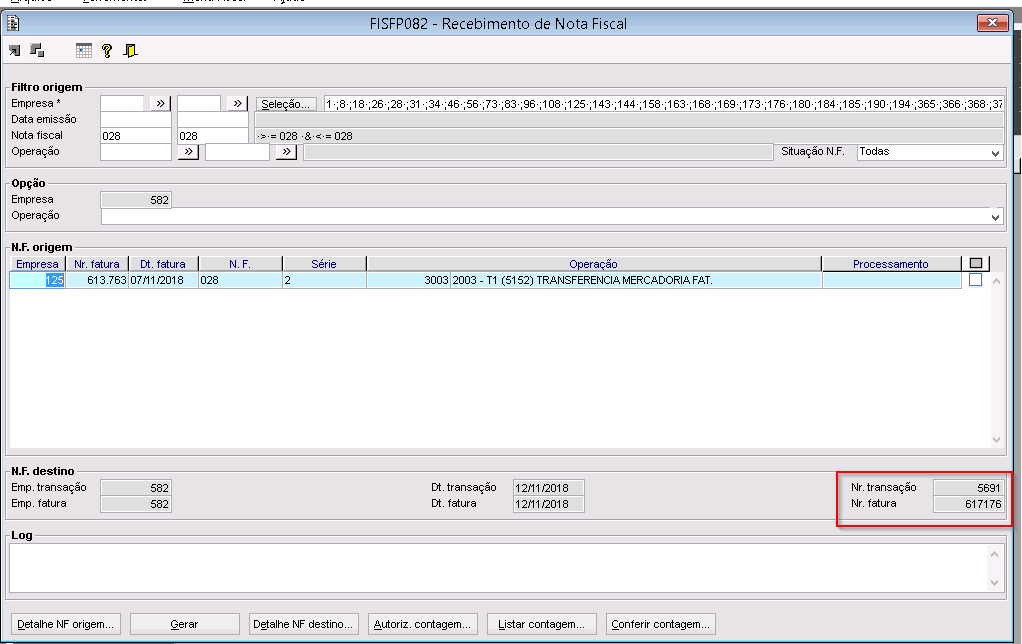
Task: Sort by the Empresa column header
Action: [37, 264]
